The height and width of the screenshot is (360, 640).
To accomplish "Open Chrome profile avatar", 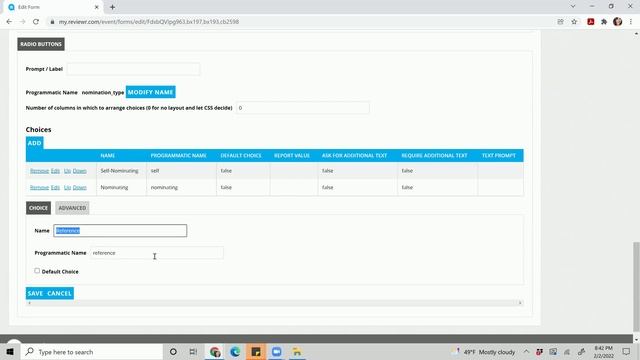I will click(617, 22).
